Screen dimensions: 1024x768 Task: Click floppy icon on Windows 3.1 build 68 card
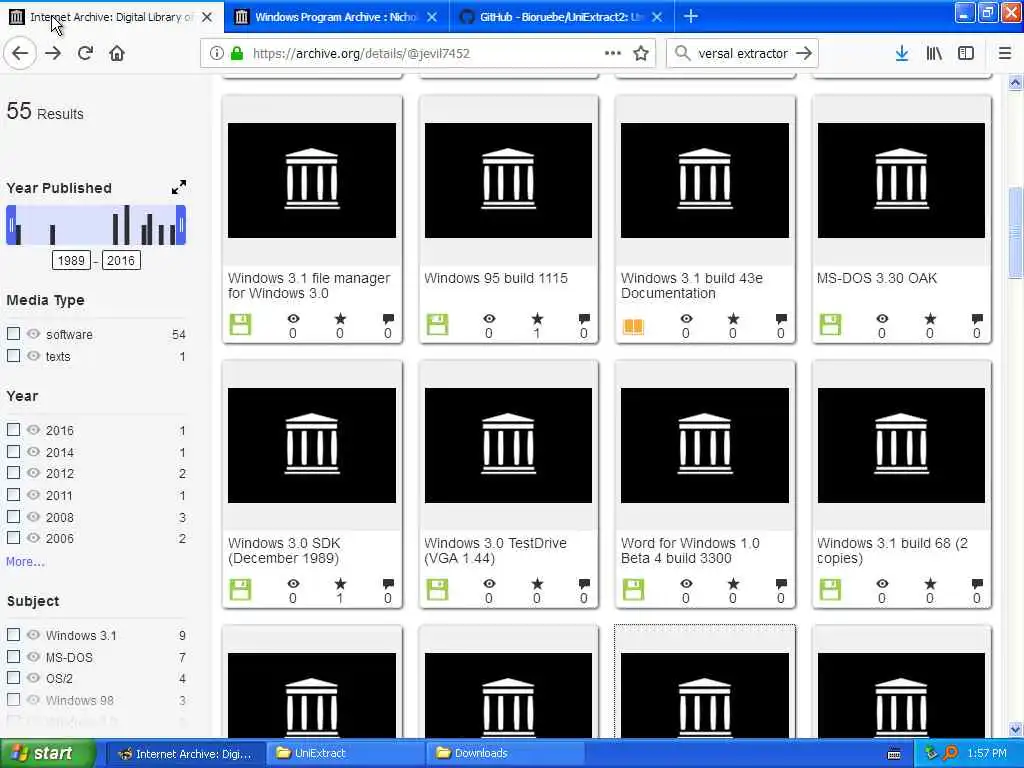830,590
